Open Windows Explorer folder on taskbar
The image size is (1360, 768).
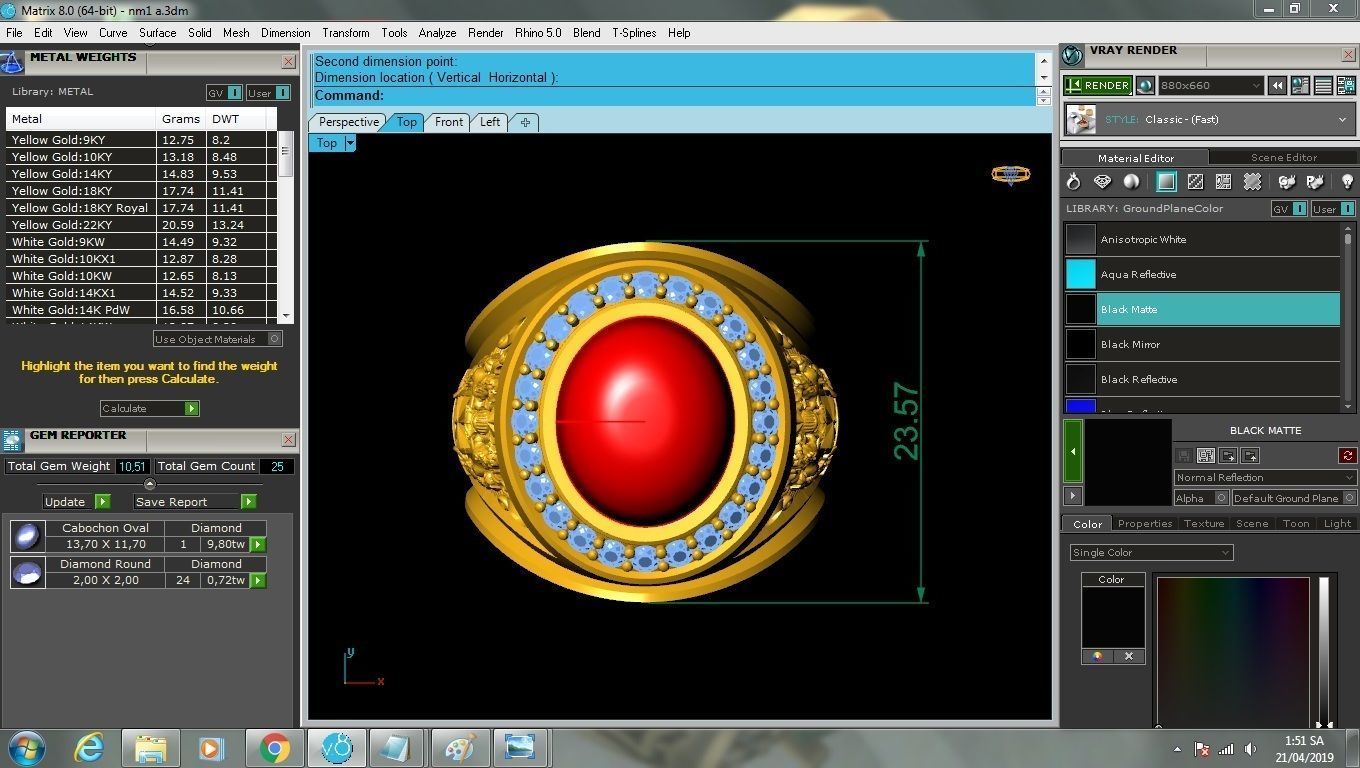151,748
